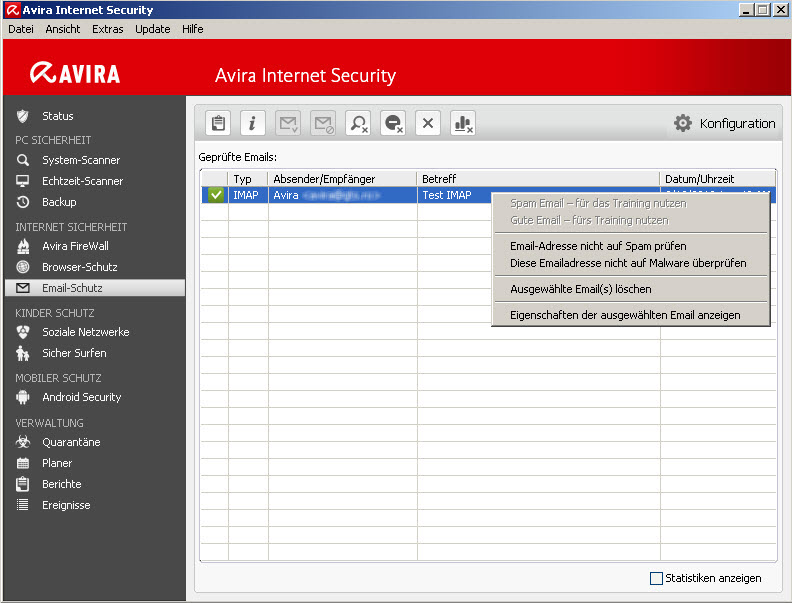Sort by Datum/Uhrzeit column header
This screenshot has height=603, width=792.
pyautogui.click(x=718, y=179)
